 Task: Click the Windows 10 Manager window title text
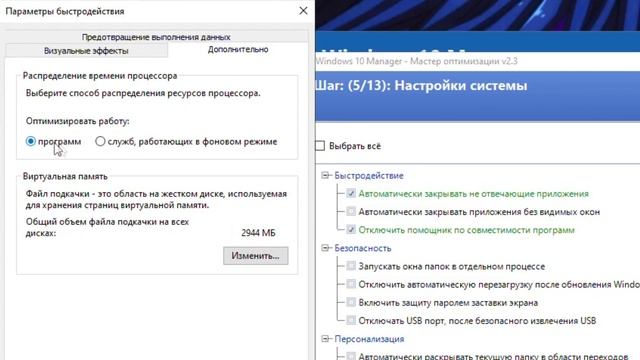point(416,61)
